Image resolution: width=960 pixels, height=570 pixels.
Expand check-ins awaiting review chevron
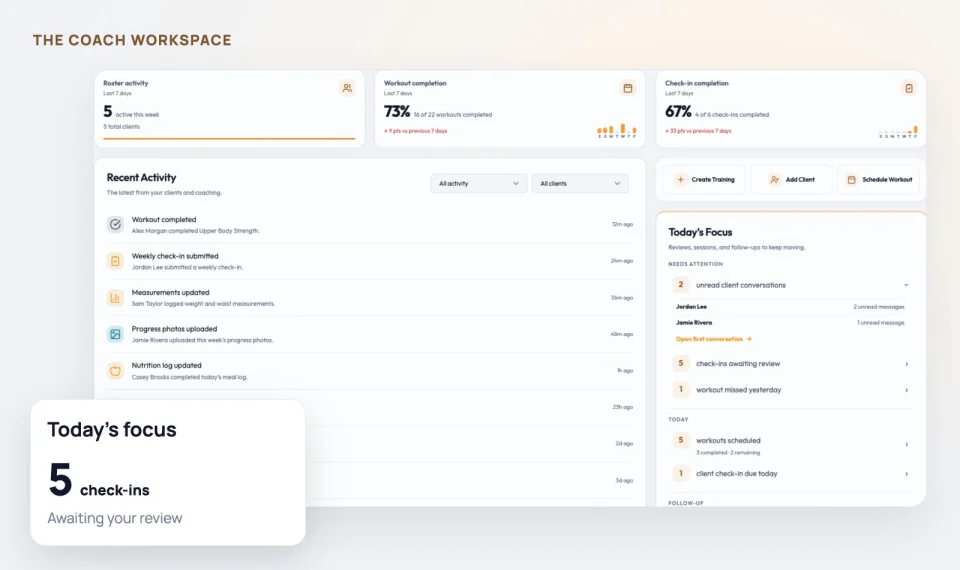point(907,364)
